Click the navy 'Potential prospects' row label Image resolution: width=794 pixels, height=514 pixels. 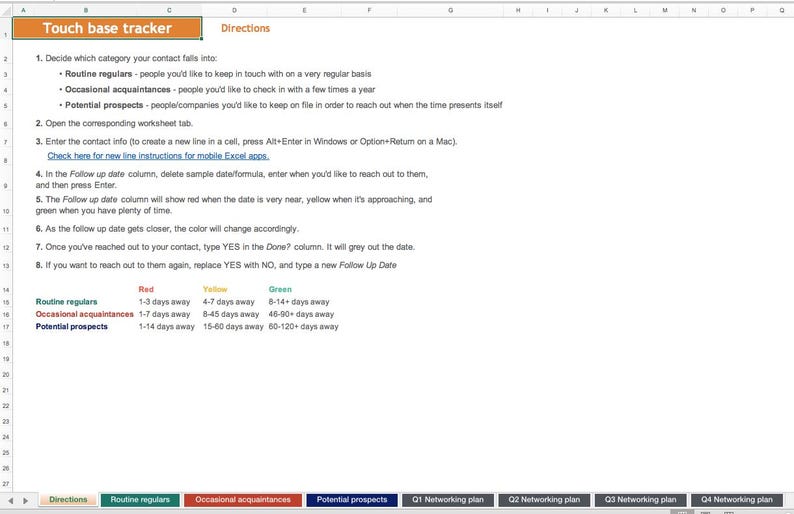coord(71,327)
